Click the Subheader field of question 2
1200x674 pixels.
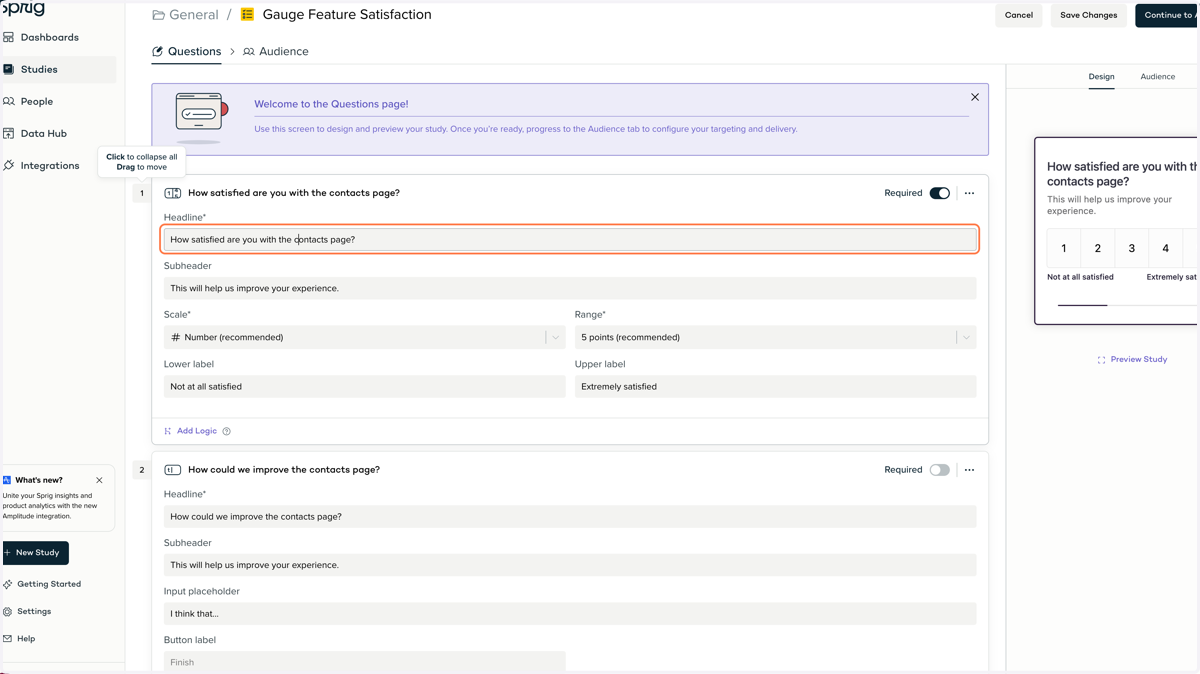570,565
